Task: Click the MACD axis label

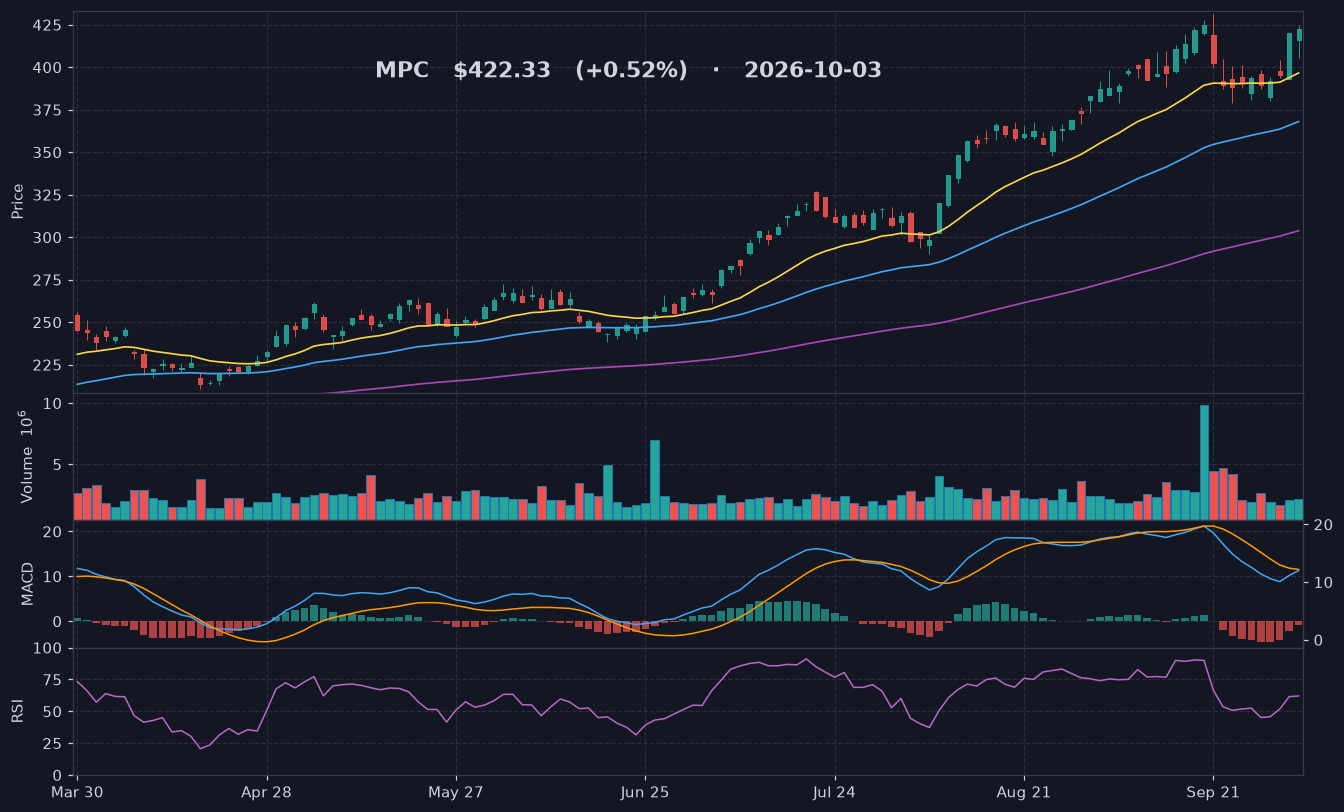Action: [27, 583]
